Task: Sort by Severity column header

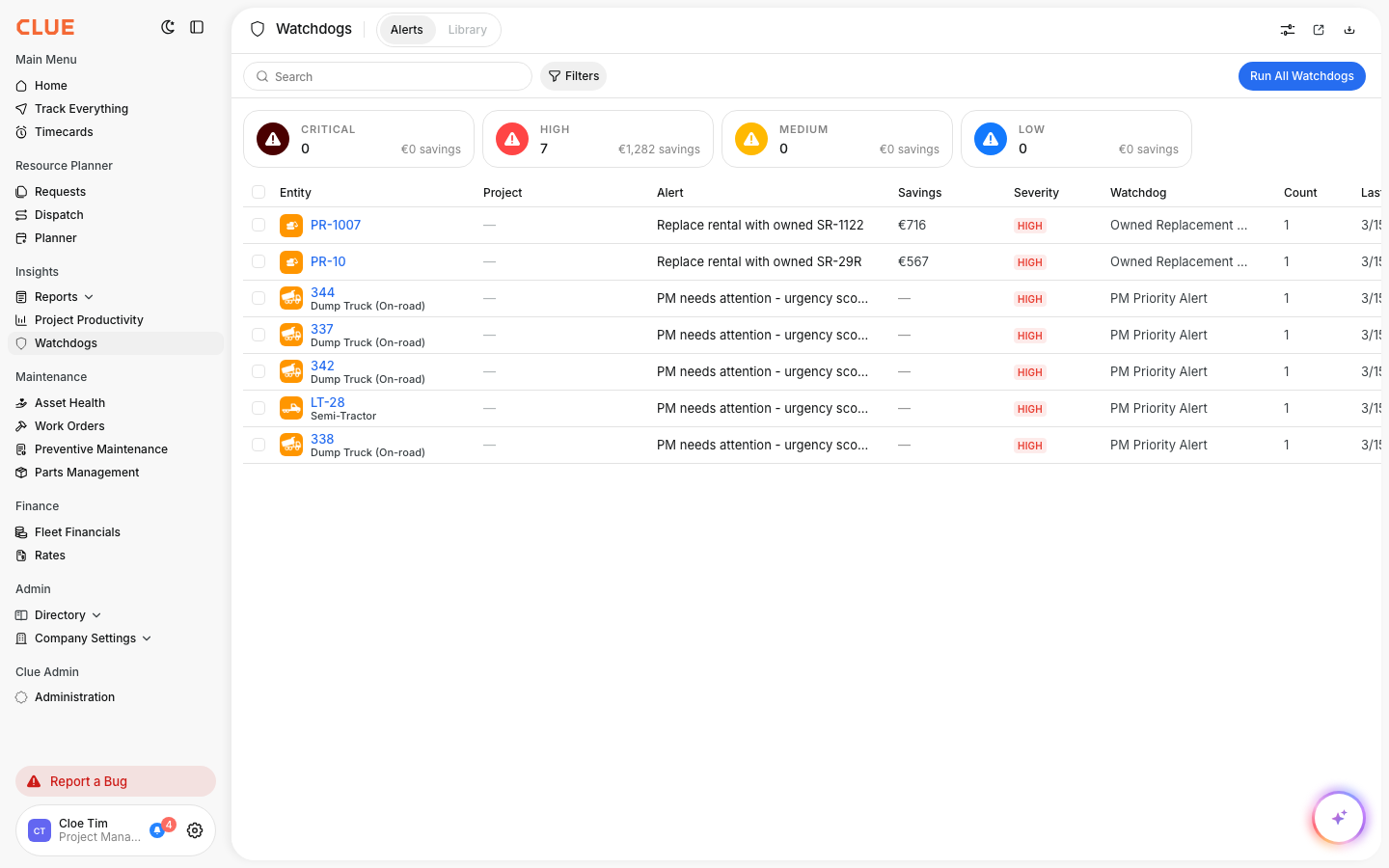Action: coord(1036,193)
